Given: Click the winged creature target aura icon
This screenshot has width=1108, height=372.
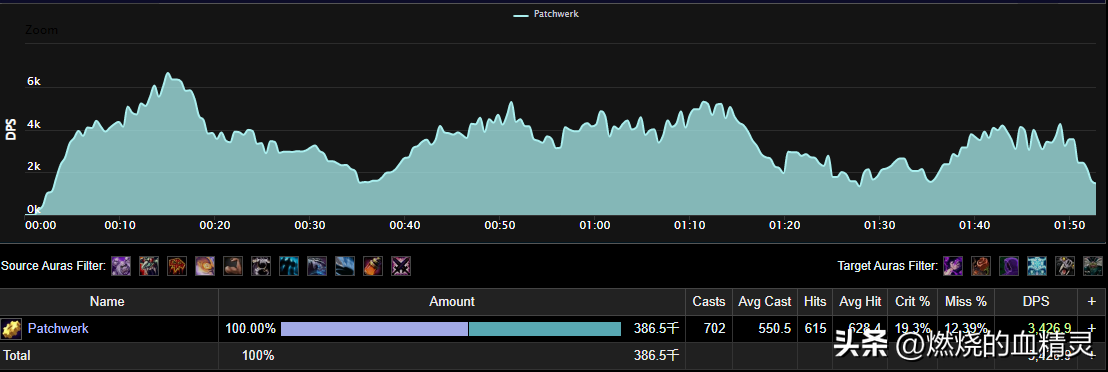Looking at the screenshot, I should click(x=1092, y=266).
